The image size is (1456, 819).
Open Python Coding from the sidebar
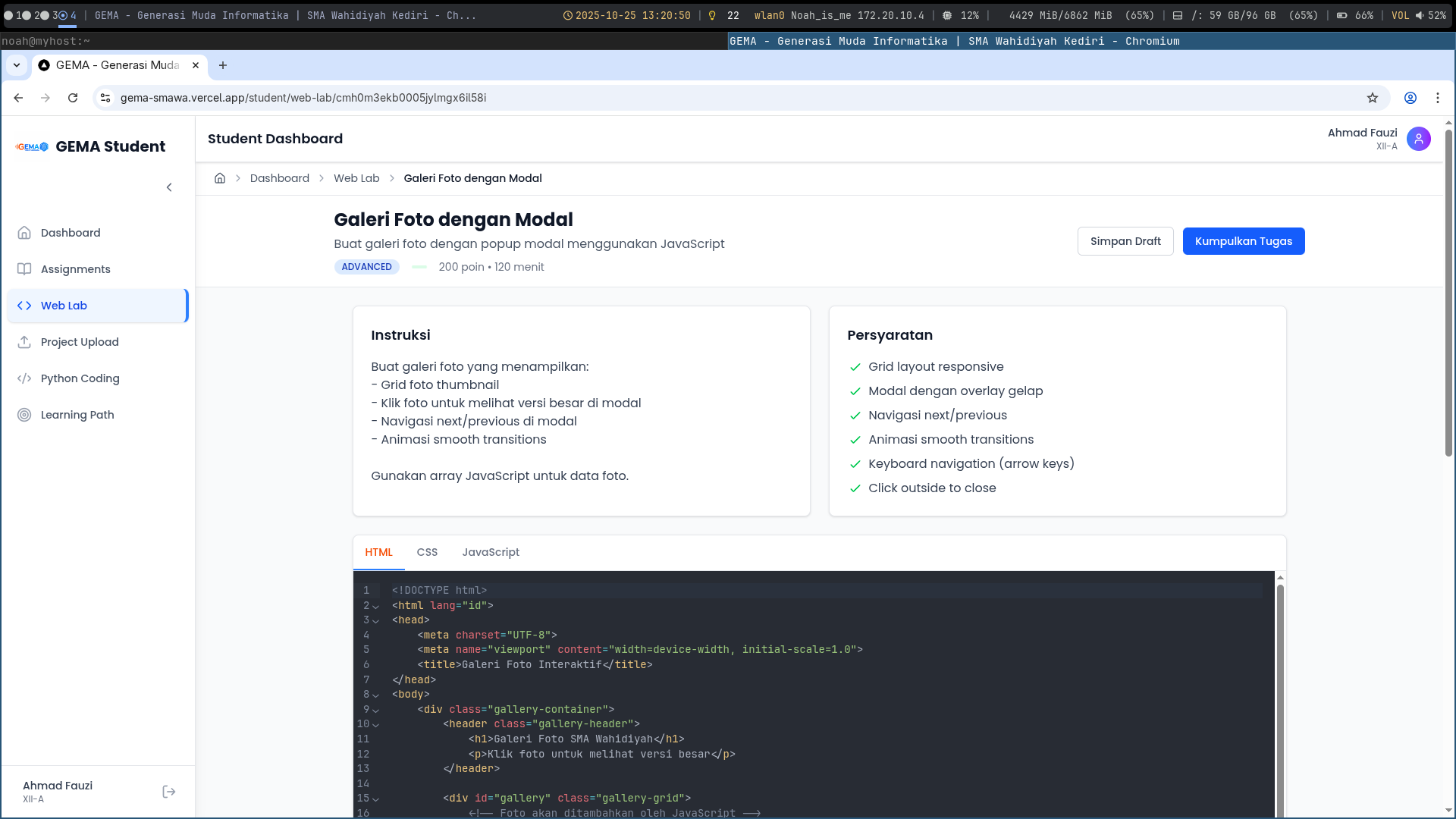point(80,378)
